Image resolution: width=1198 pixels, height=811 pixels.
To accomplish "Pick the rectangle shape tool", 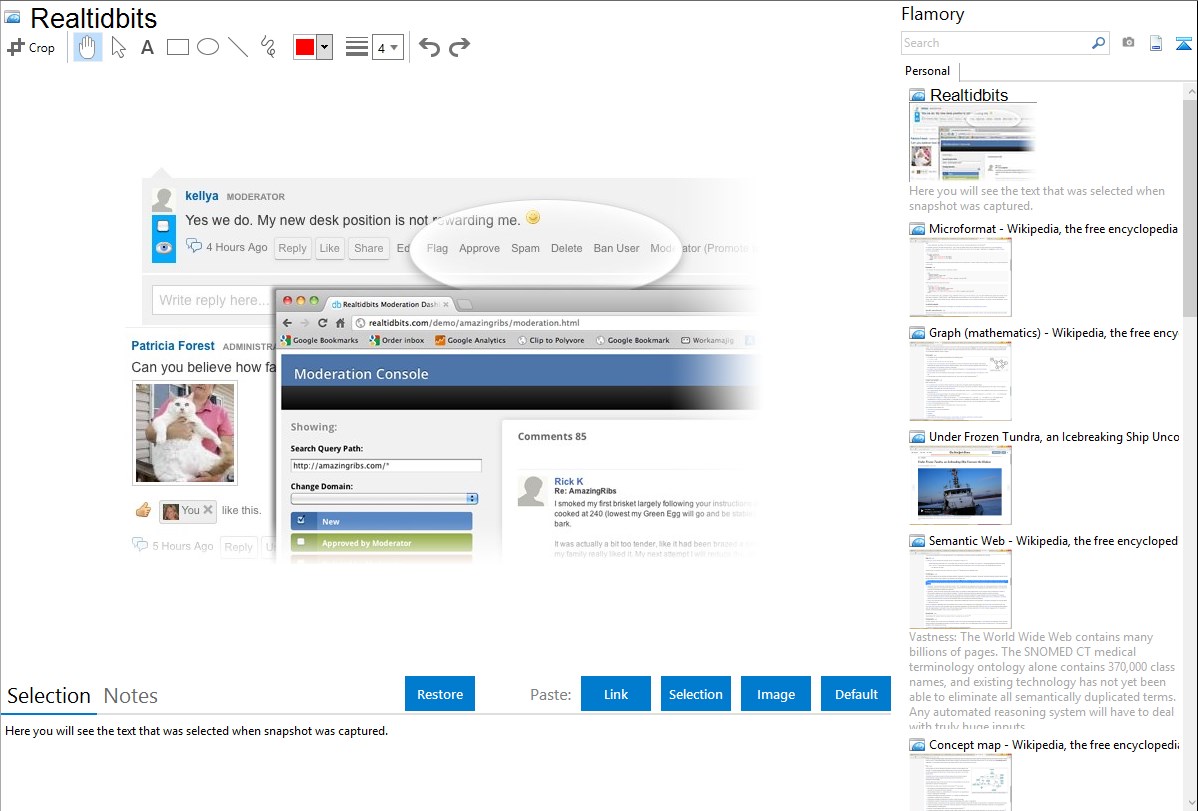I will [x=178, y=47].
